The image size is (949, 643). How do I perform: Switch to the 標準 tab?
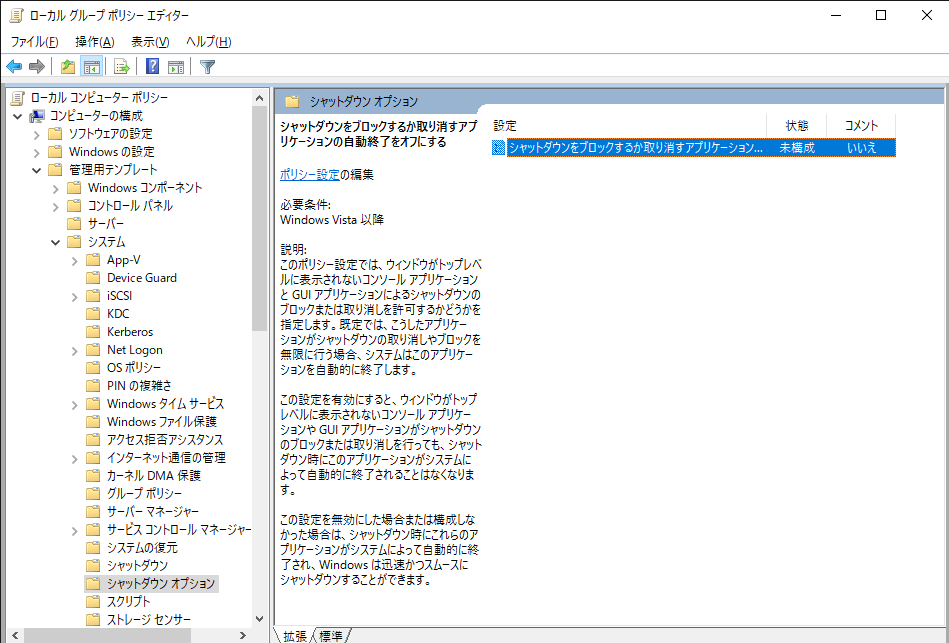pyautogui.click(x=331, y=635)
